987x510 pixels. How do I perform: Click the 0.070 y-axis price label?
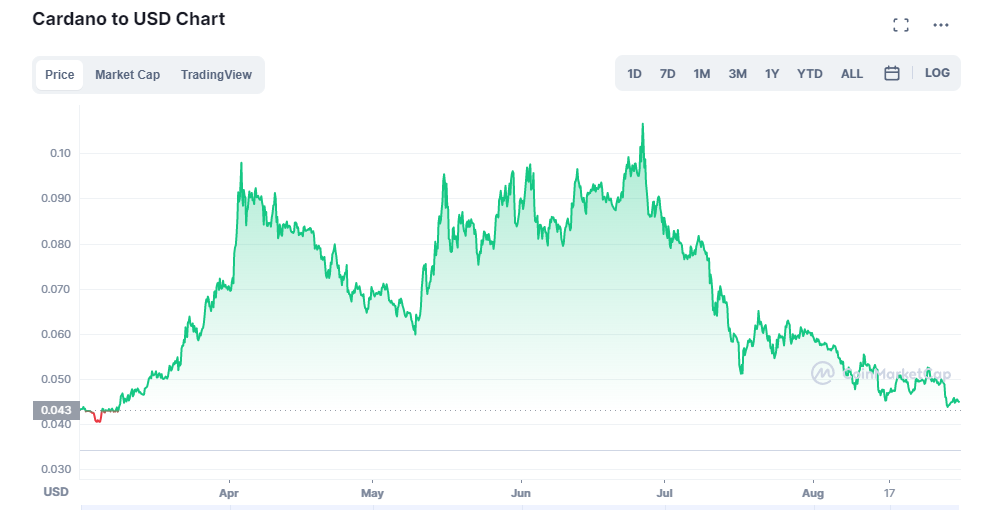56,290
